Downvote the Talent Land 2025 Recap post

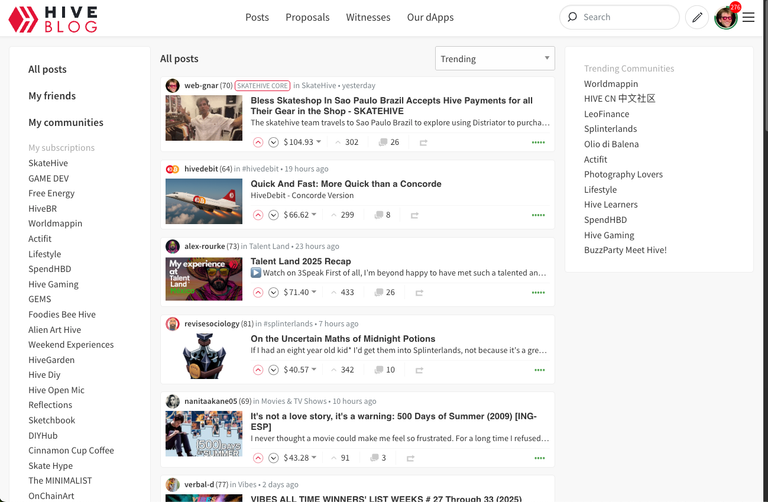pyautogui.click(x=274, y=292)
